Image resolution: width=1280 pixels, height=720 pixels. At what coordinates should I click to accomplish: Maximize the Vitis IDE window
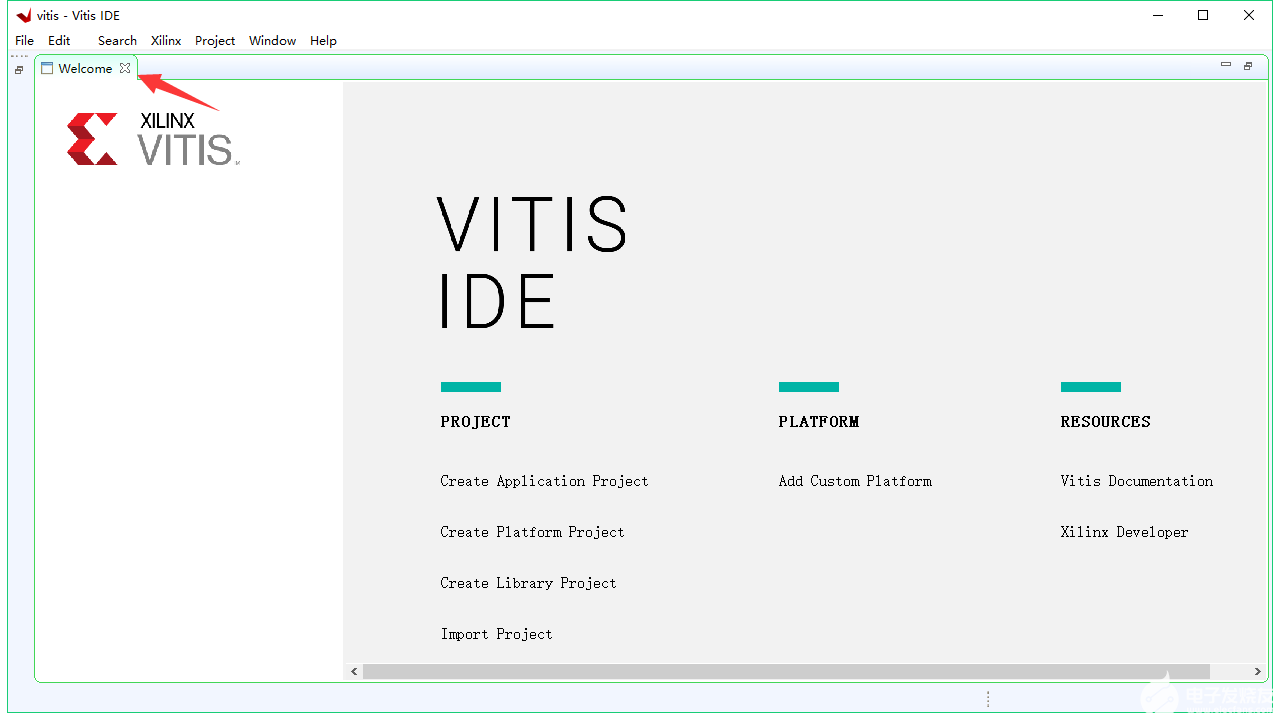click(x=1204, y=15)
